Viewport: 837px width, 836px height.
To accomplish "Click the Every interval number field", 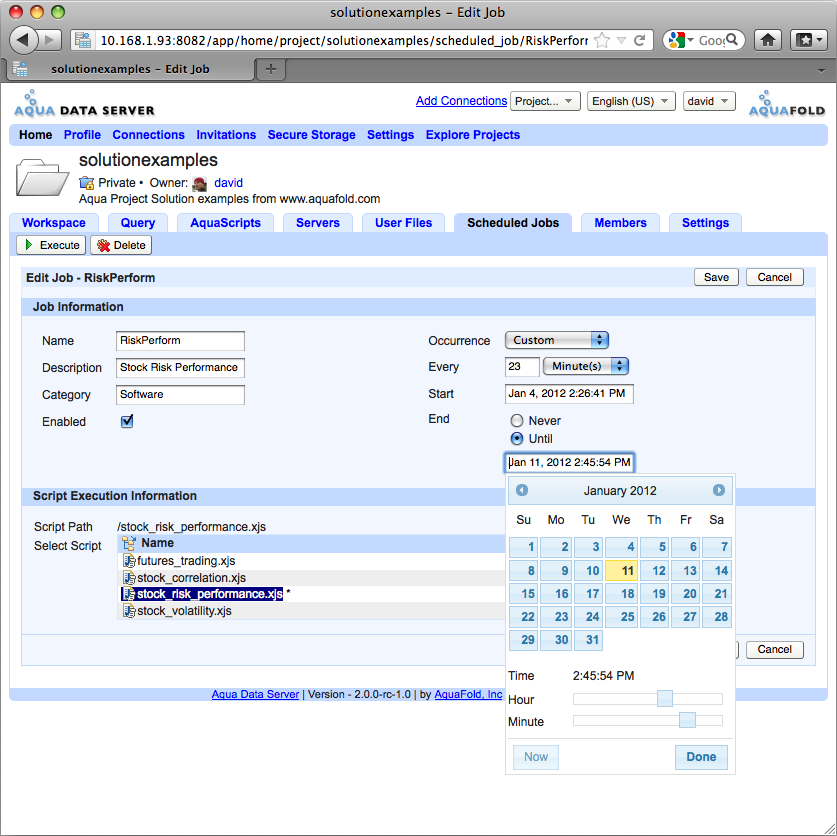I will point(522,367).
